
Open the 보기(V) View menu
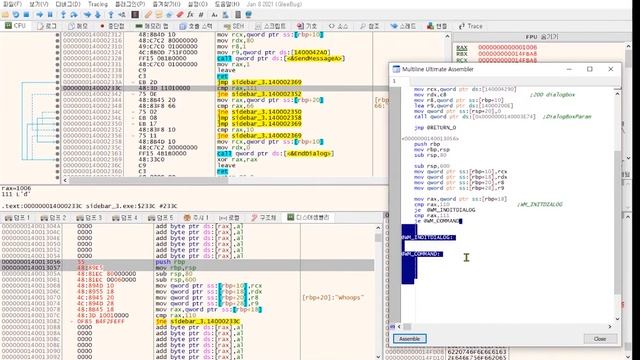pyautogui.click(x=39, y=4)
